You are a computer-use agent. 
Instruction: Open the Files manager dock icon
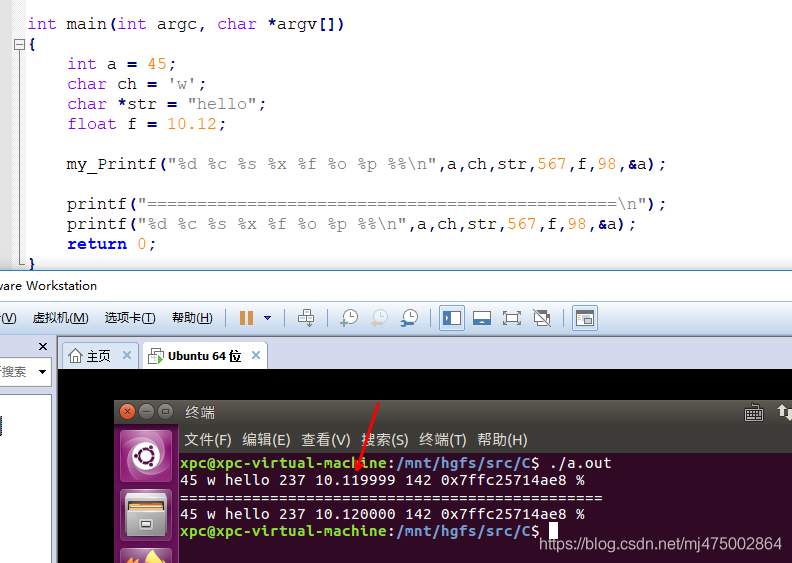146,515
